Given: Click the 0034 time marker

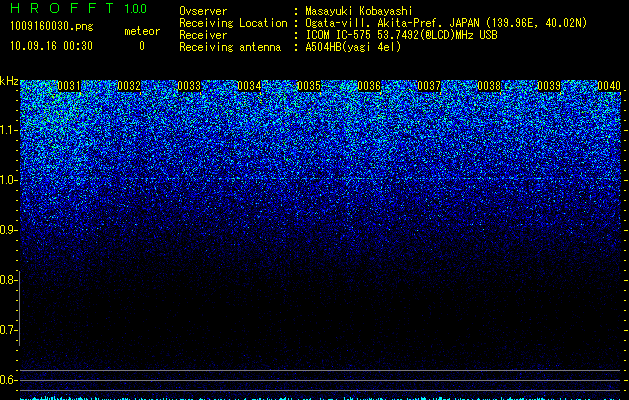Looking at the screenshot, I should click(x=249, y=86).
